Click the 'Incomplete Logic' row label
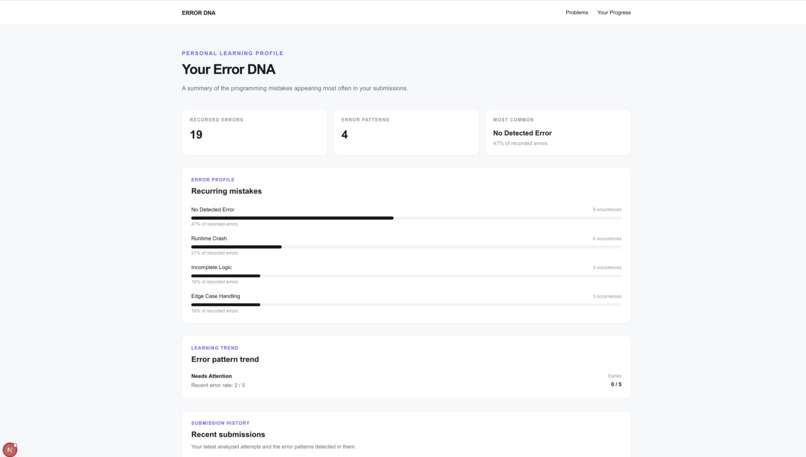 coord(211,267)
